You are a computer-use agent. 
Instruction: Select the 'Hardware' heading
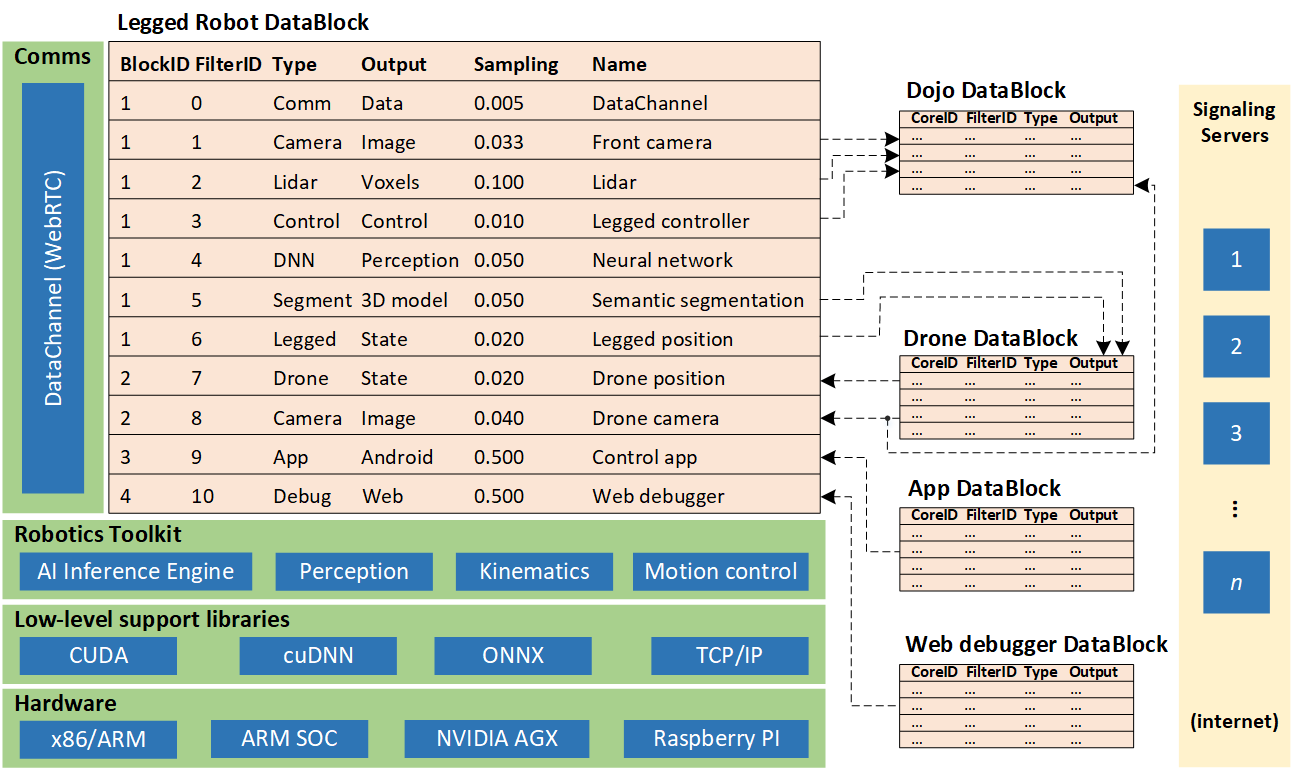[x=65, y=703]
